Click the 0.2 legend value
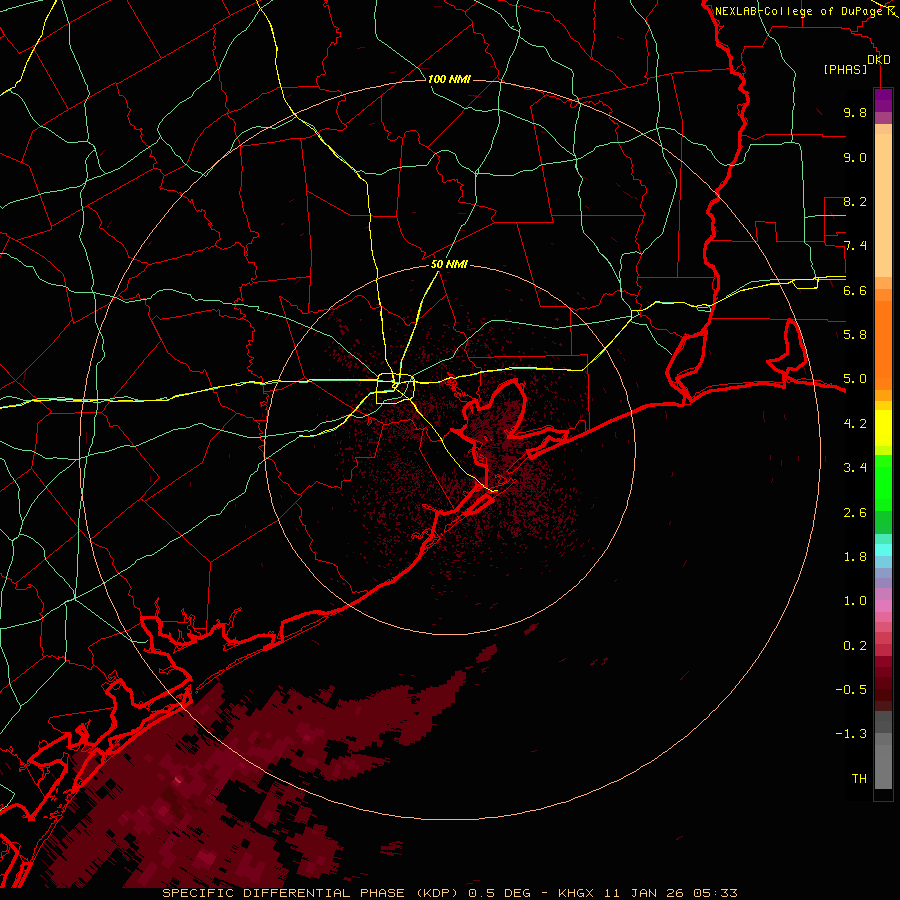Viewport: 900px width, 900px height. tap(855, 646)
